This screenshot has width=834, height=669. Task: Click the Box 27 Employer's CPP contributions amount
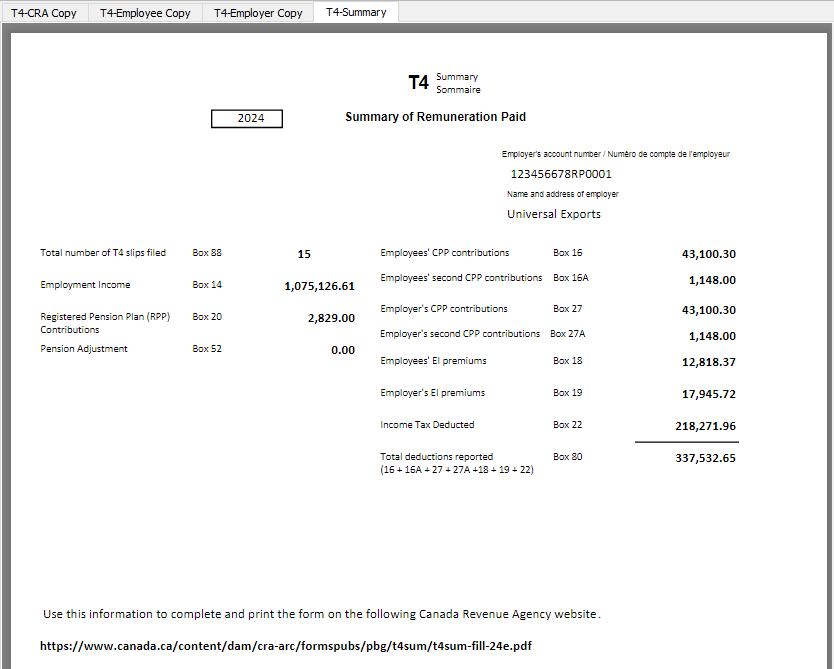pos(710,310)
